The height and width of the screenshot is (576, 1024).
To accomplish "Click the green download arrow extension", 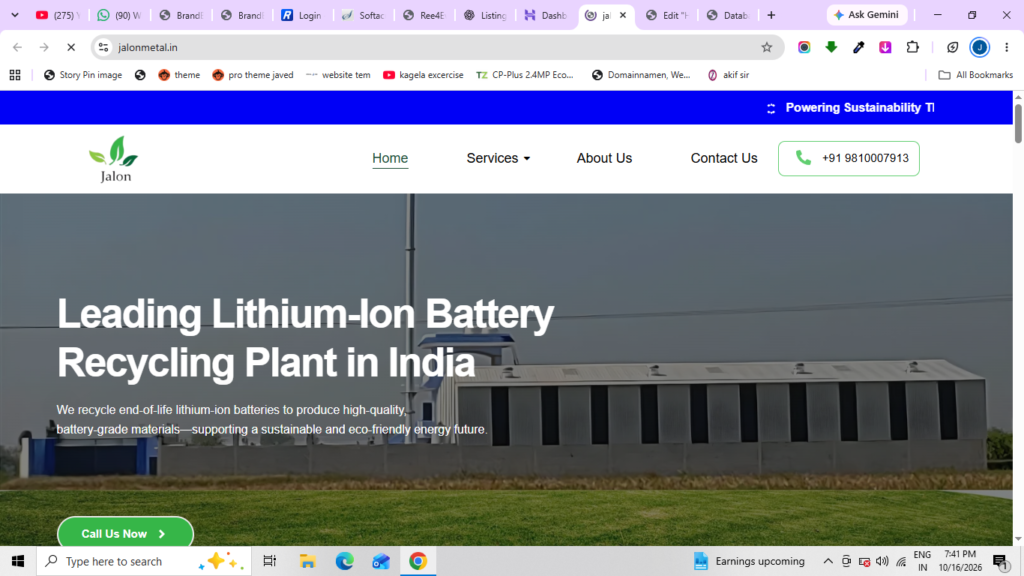I will 831,47.
